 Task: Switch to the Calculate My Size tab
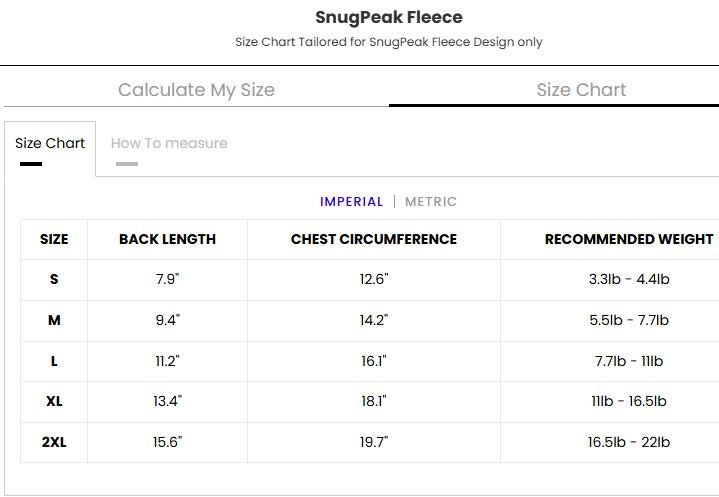[x=196, y=90]
